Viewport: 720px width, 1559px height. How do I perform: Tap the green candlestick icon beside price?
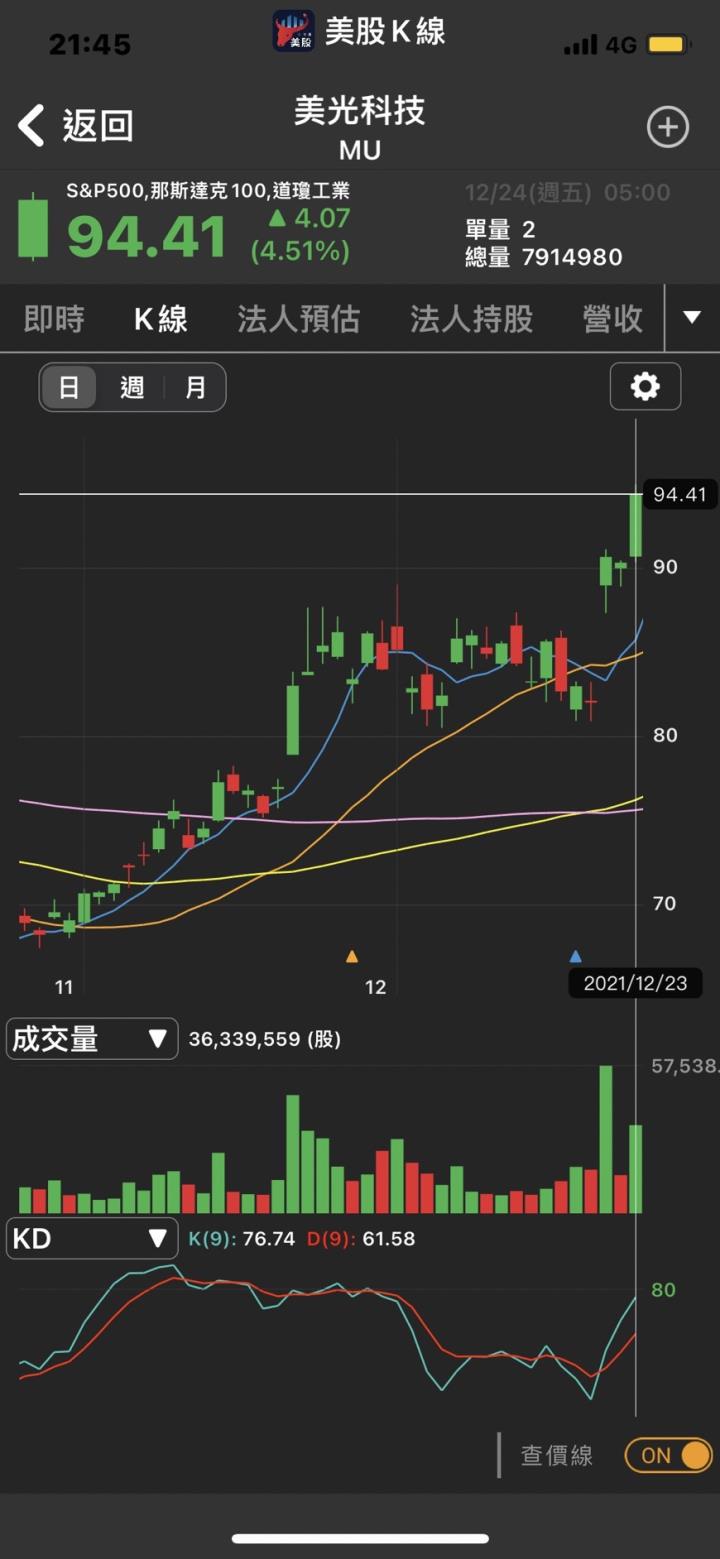click(x=33, y=227)
